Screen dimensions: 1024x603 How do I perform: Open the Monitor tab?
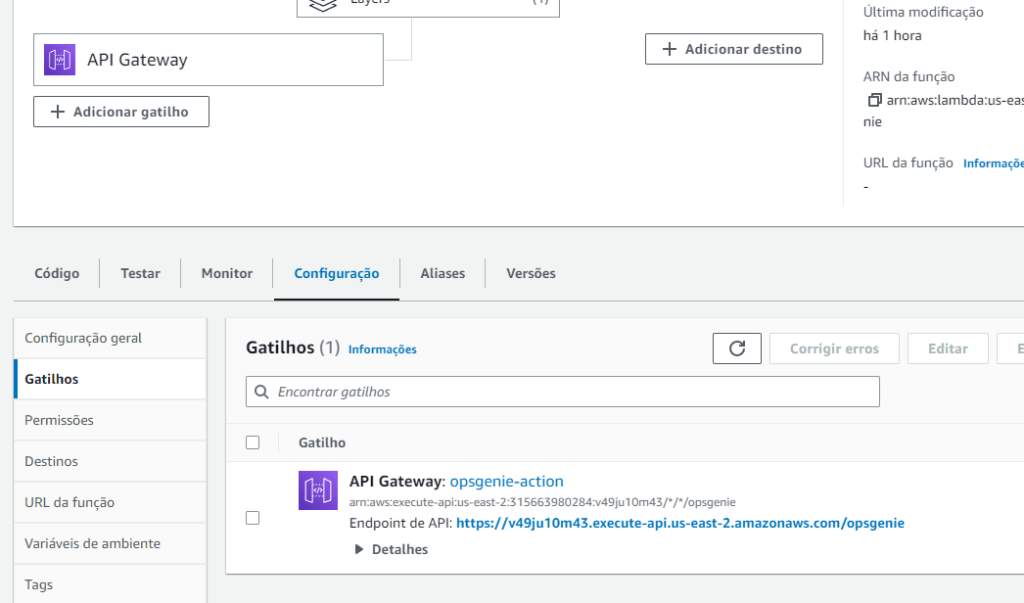pyautogui.click(x=227, y=273)
